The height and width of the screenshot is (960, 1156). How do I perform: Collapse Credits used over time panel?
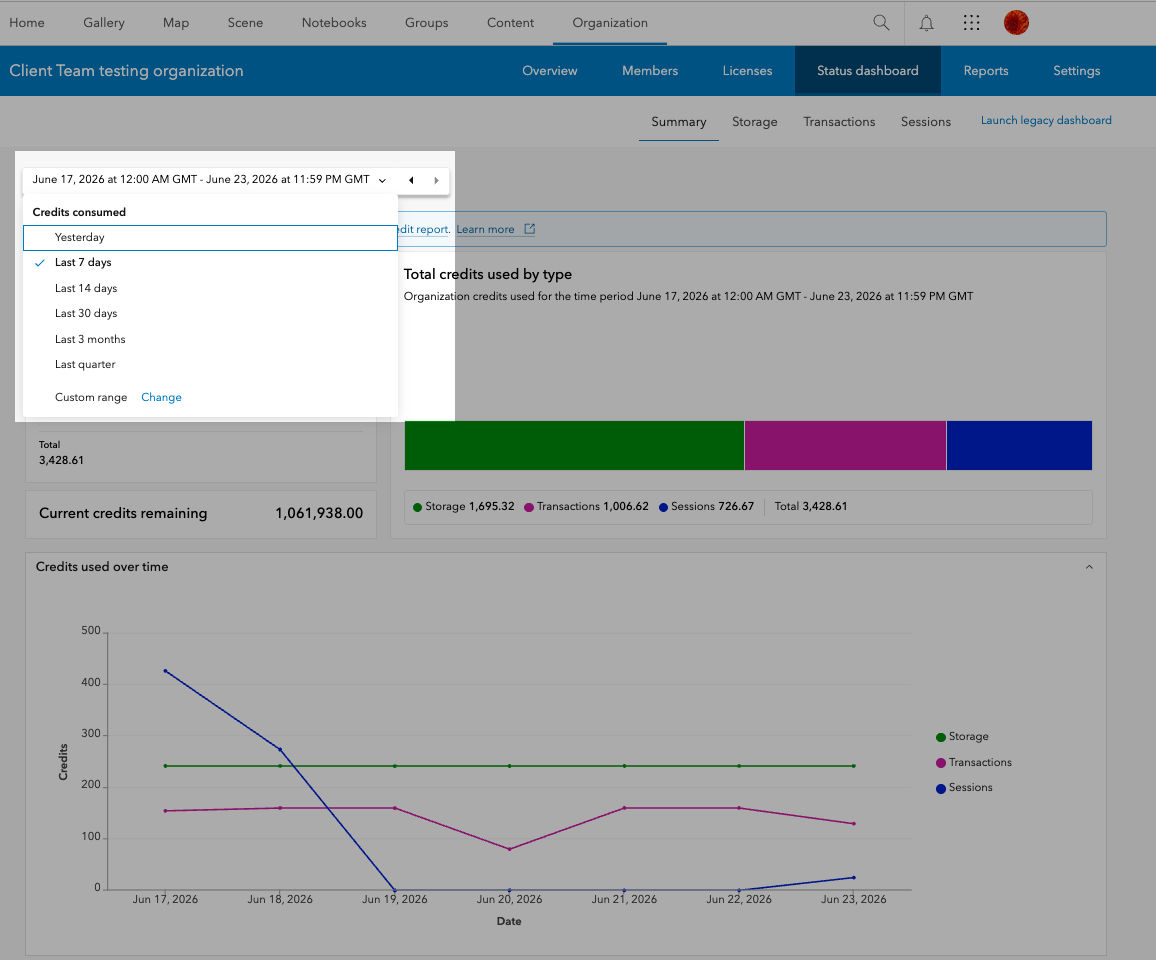pos(1089,567)
